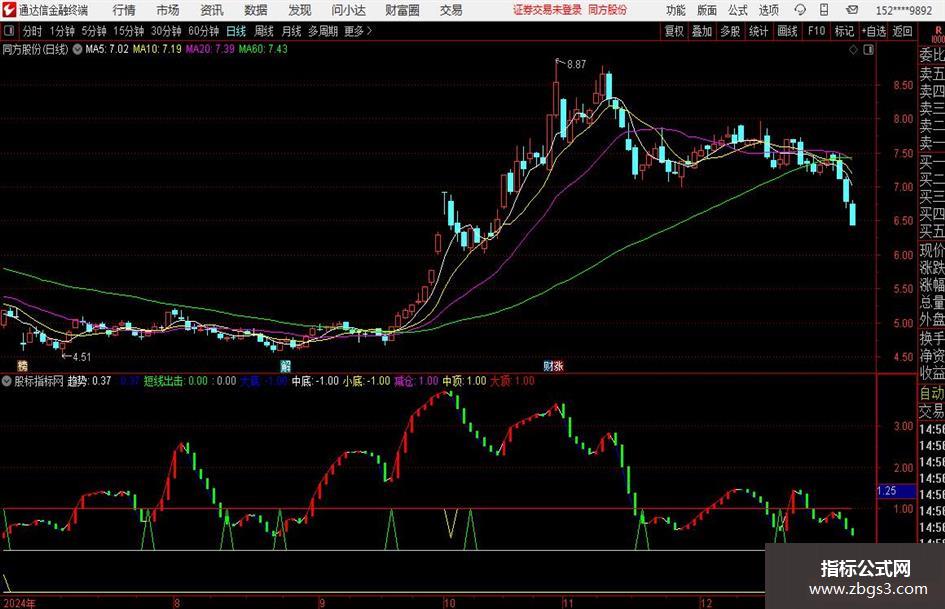Open the 画线 drawing tools
Viewport: 945px width, 609px height.
[787, 31]
